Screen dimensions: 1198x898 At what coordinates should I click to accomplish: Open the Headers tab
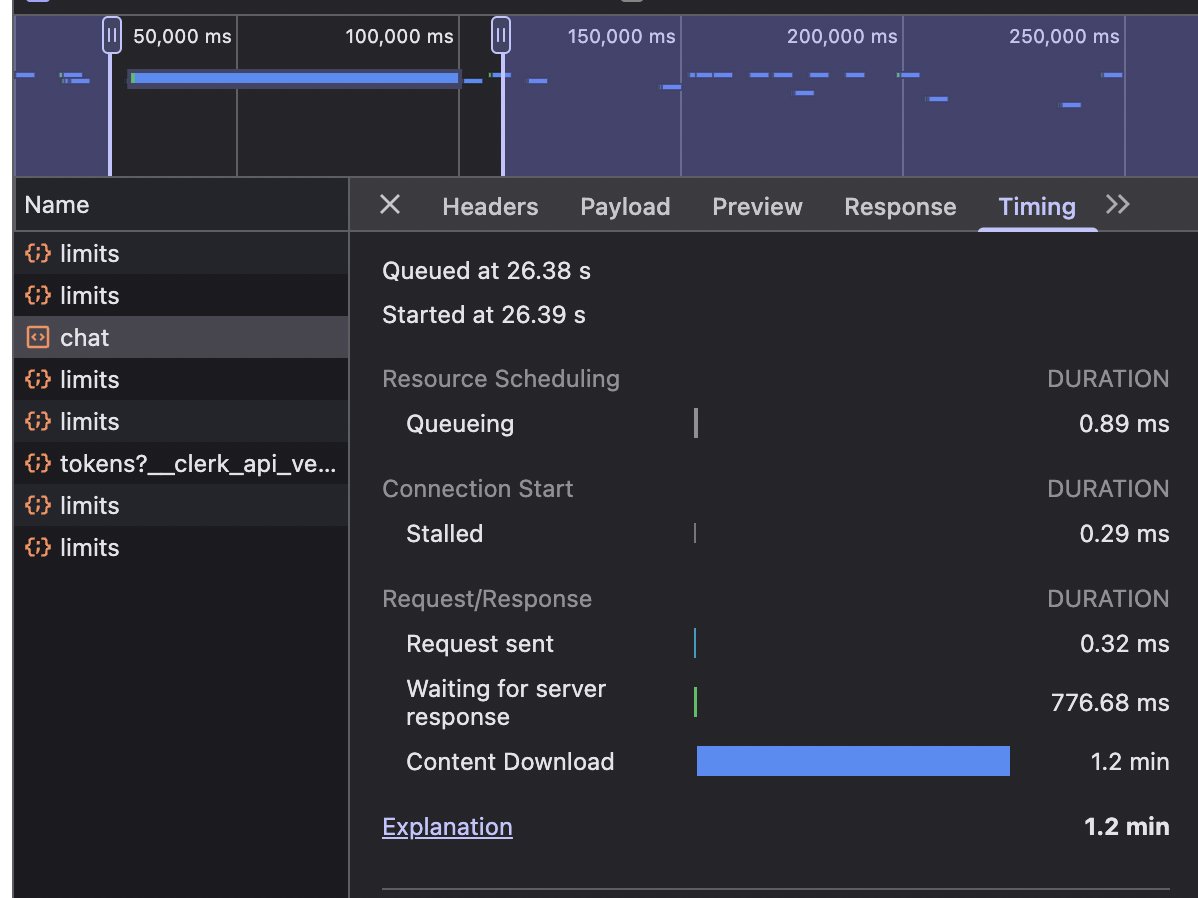tap(490, 206)
